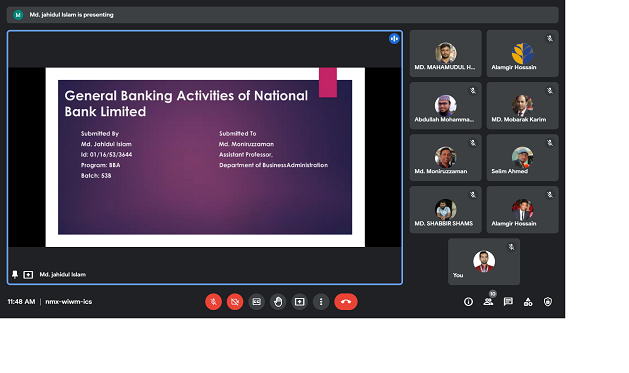Select MD. MAHAMUDUL H... participant tile
The width and height of the screenshot is (629, 373).
446,53
